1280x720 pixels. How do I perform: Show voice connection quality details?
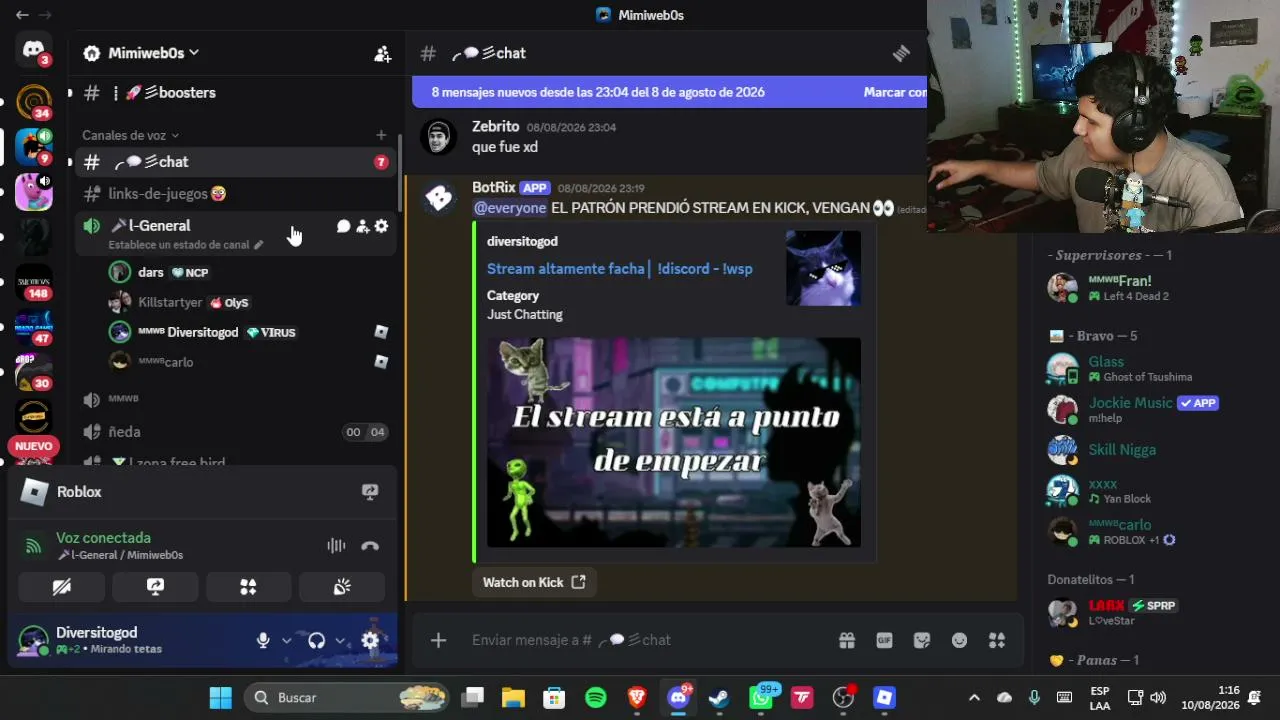coord(34,546)
